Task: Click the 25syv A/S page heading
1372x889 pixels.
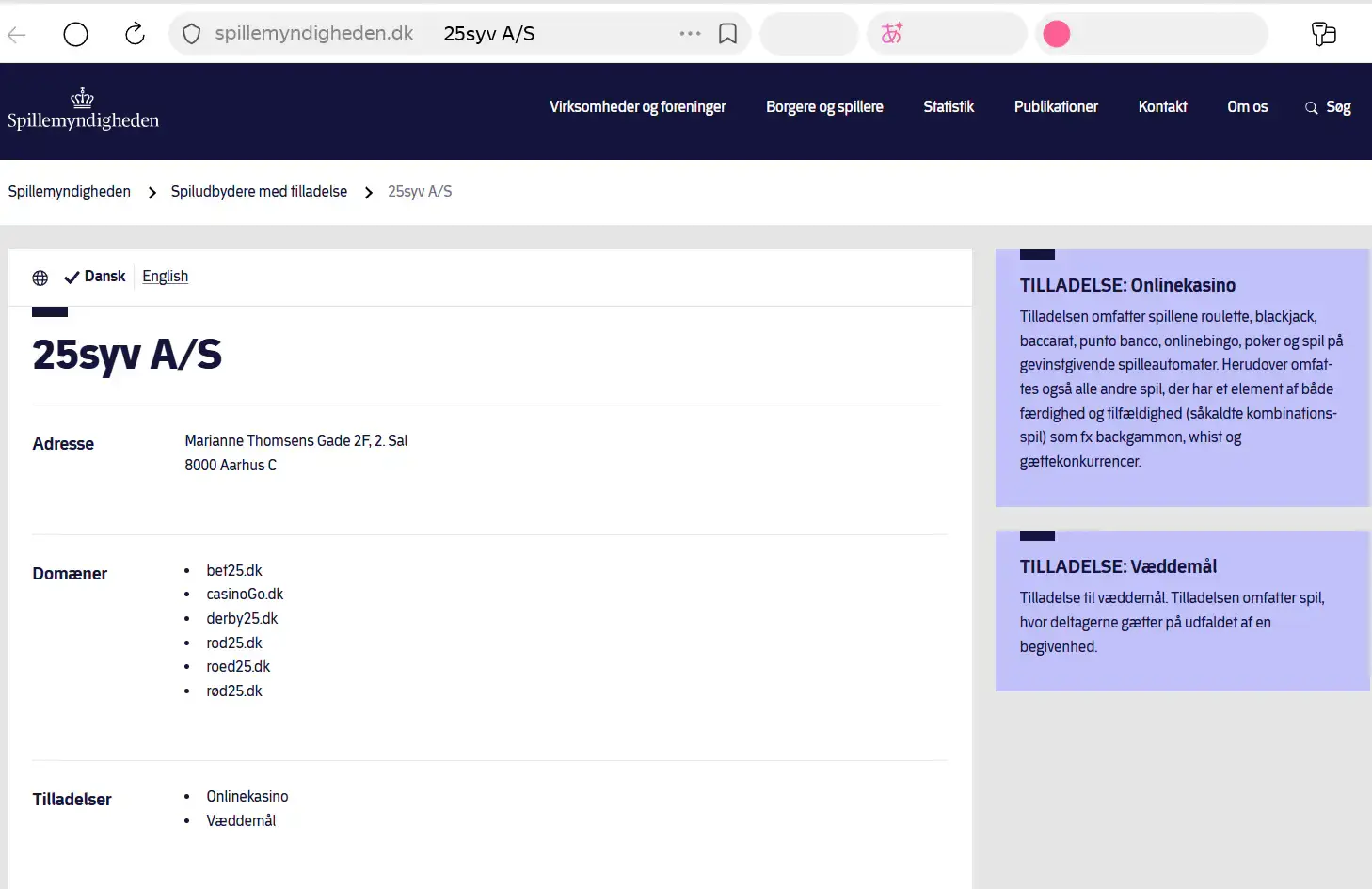Action: click(x=127, y=355)
